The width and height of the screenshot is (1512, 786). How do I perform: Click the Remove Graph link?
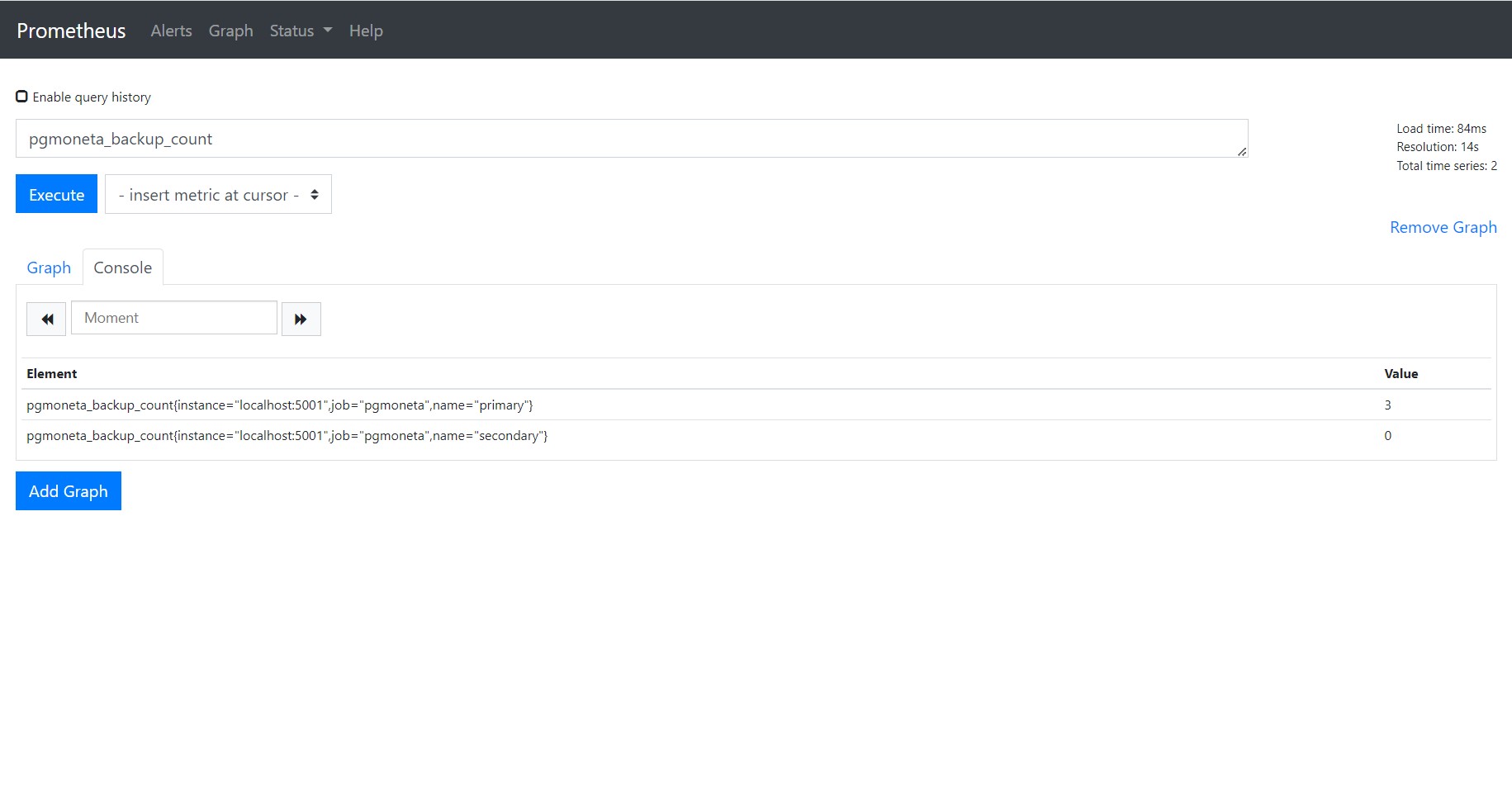pyautogui.click(x=1443, y=227)
